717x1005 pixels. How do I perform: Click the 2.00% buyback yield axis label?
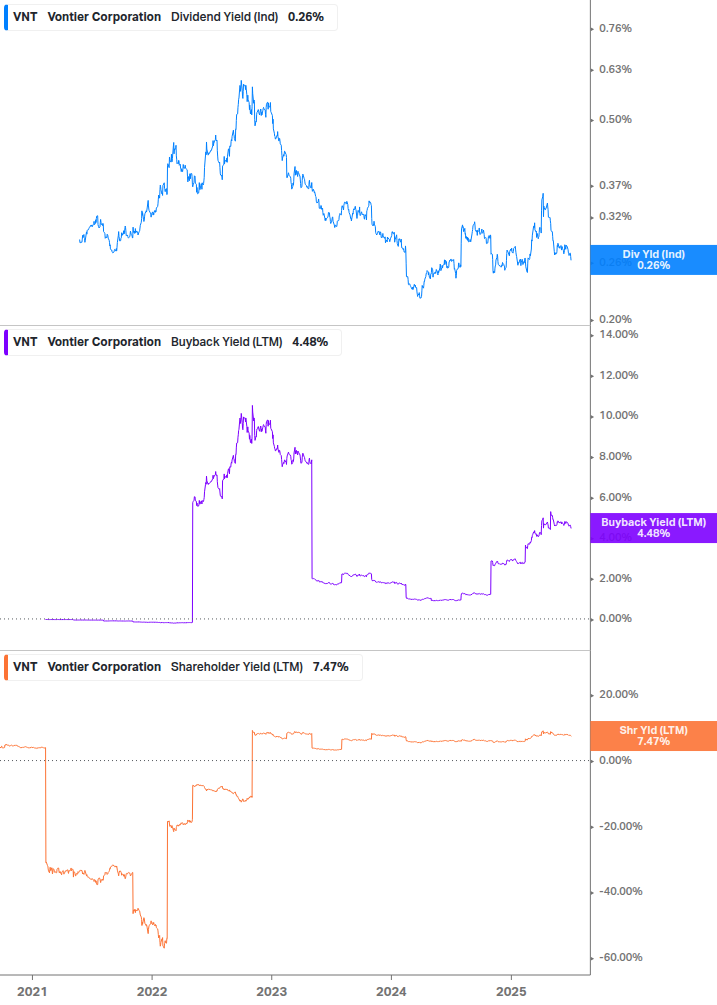point(615,578)
